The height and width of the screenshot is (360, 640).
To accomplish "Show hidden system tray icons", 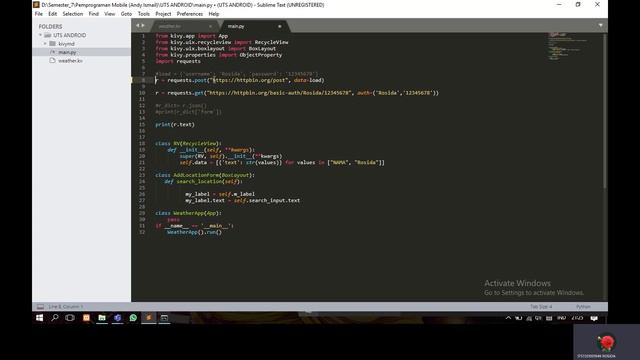I will (x=508, y=318).
